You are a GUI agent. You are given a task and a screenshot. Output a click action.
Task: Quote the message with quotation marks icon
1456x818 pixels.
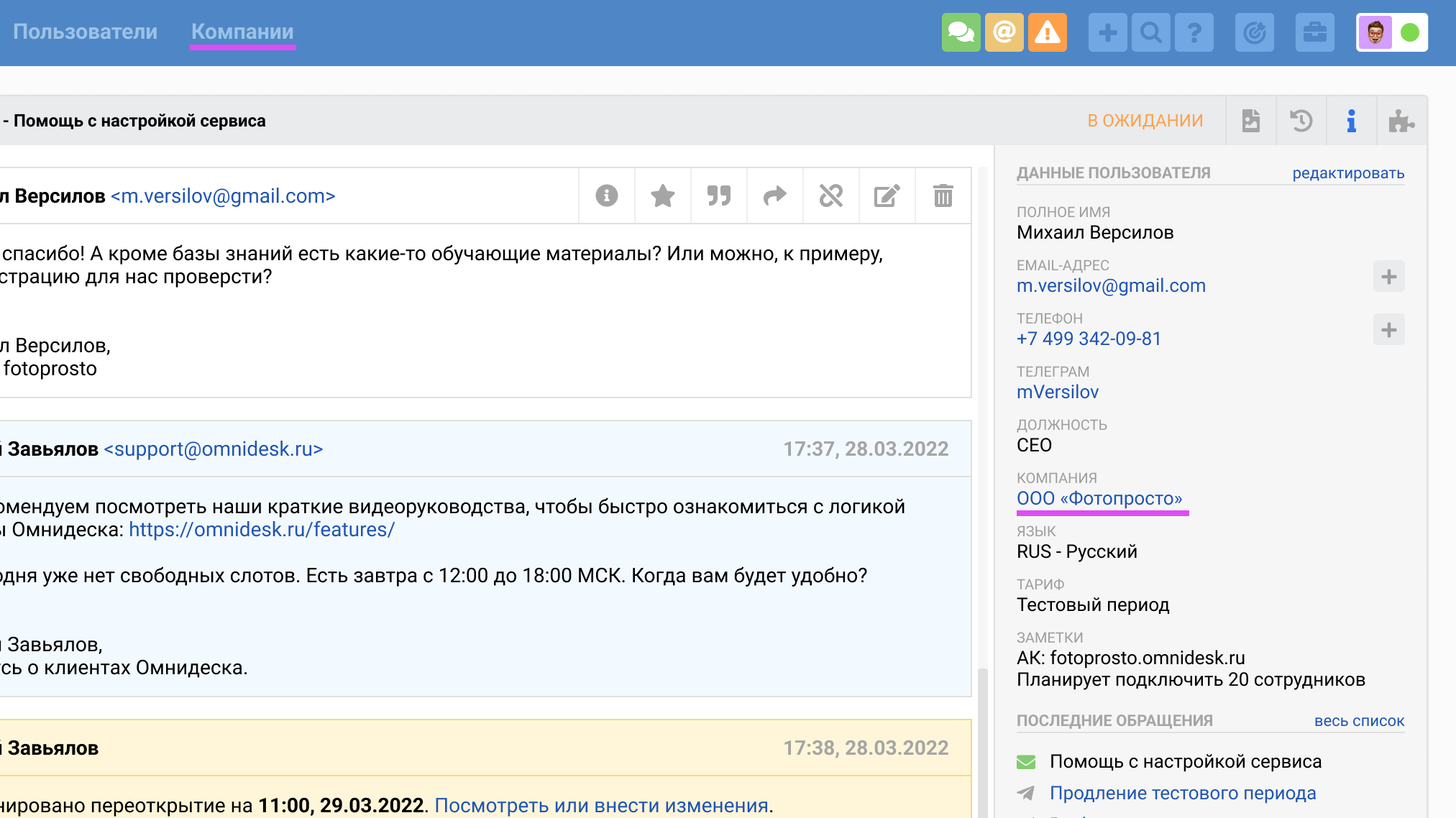[x=718, y=196]
